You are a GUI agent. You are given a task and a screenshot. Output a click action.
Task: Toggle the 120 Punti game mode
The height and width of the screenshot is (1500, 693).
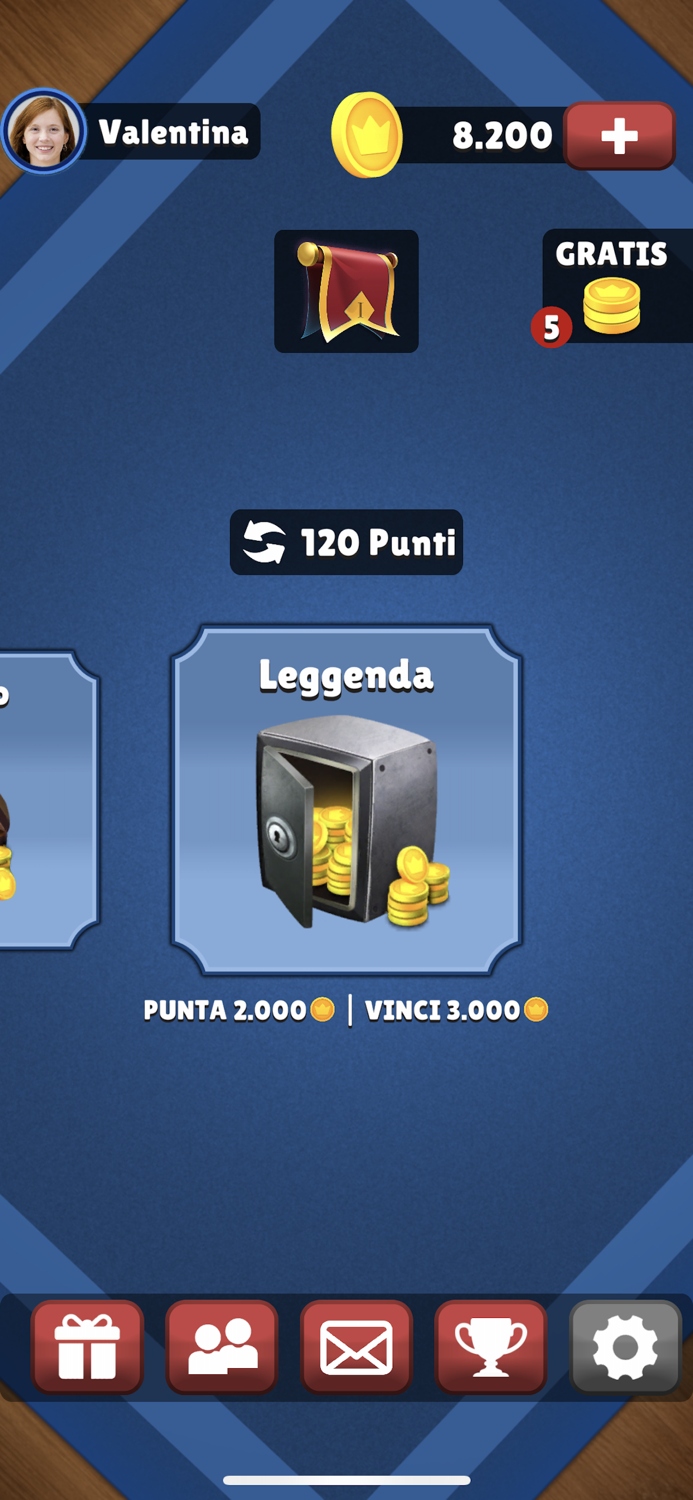[x=347, y=542]
